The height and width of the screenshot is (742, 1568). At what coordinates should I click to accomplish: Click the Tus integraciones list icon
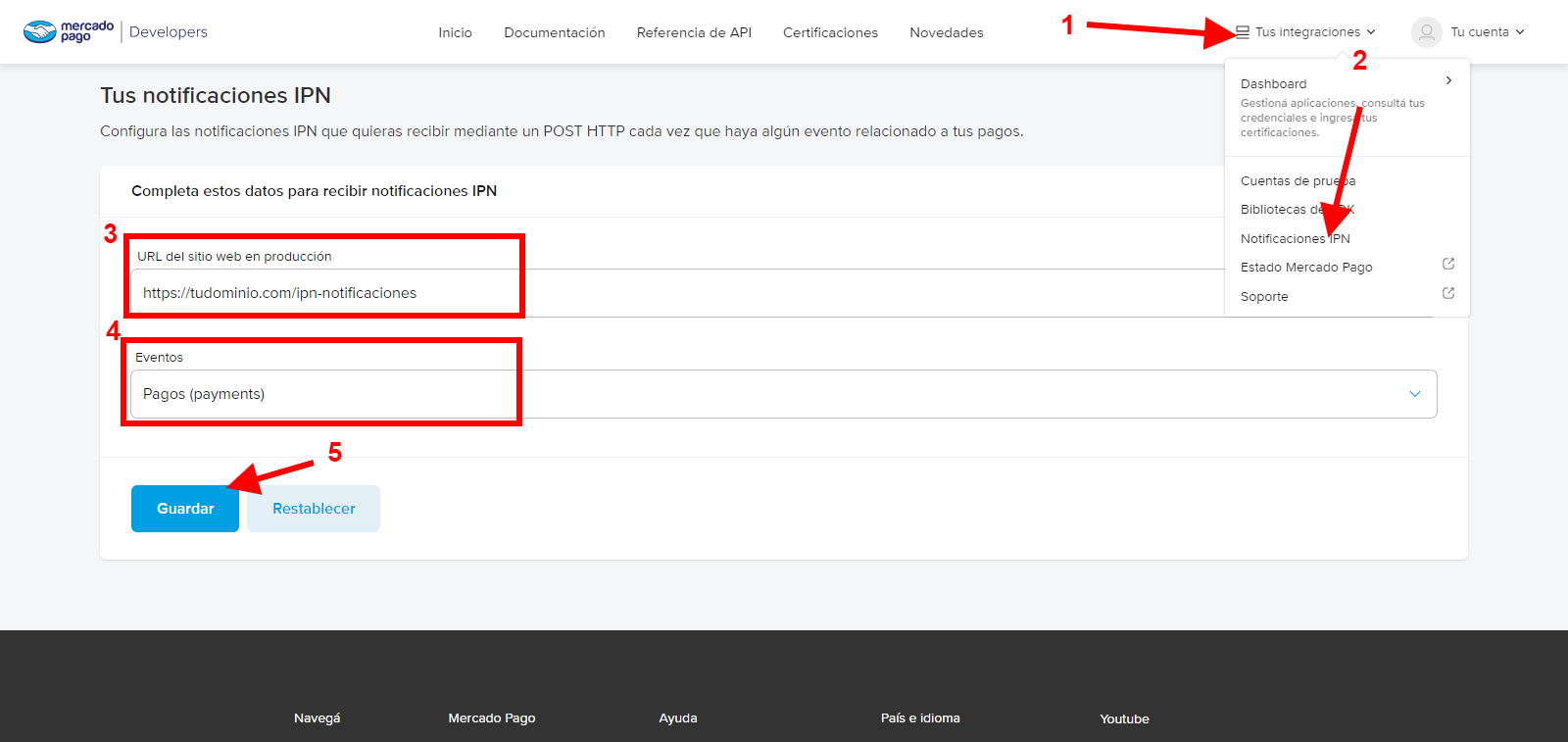(x=1243, y=32)
